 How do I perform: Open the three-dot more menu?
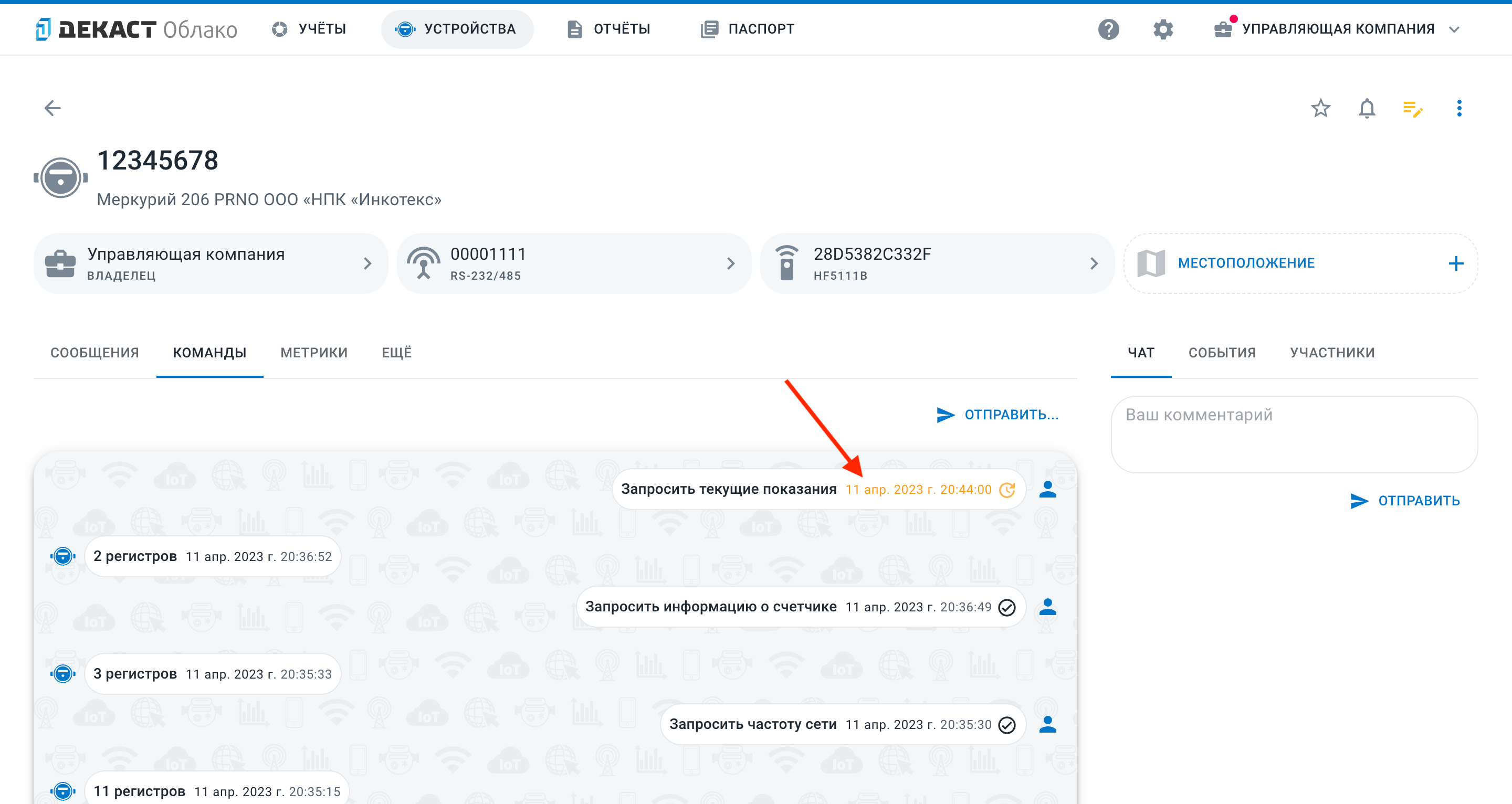click(1459, 108)
